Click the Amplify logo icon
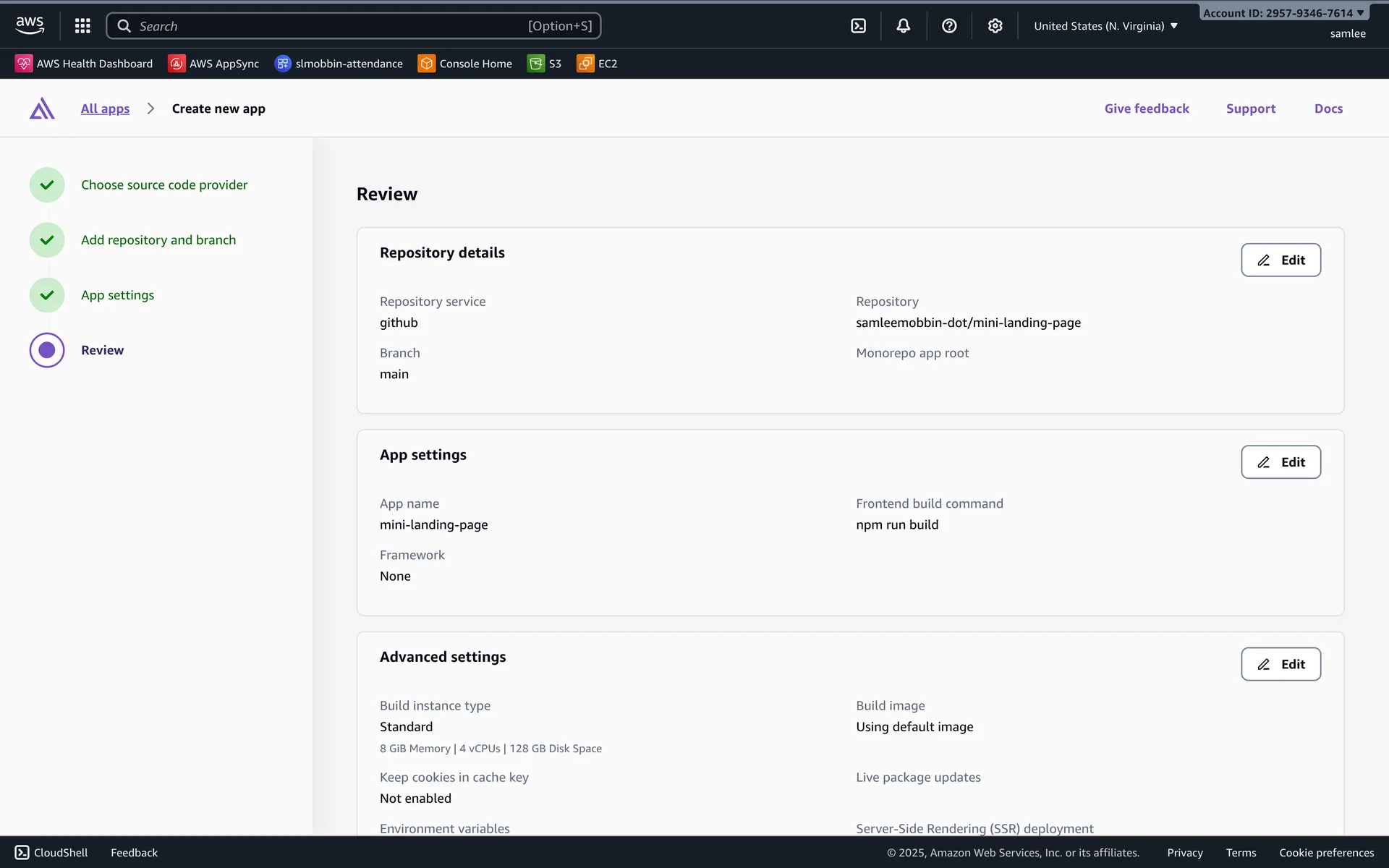1389x868 pixels. point(42,109)
